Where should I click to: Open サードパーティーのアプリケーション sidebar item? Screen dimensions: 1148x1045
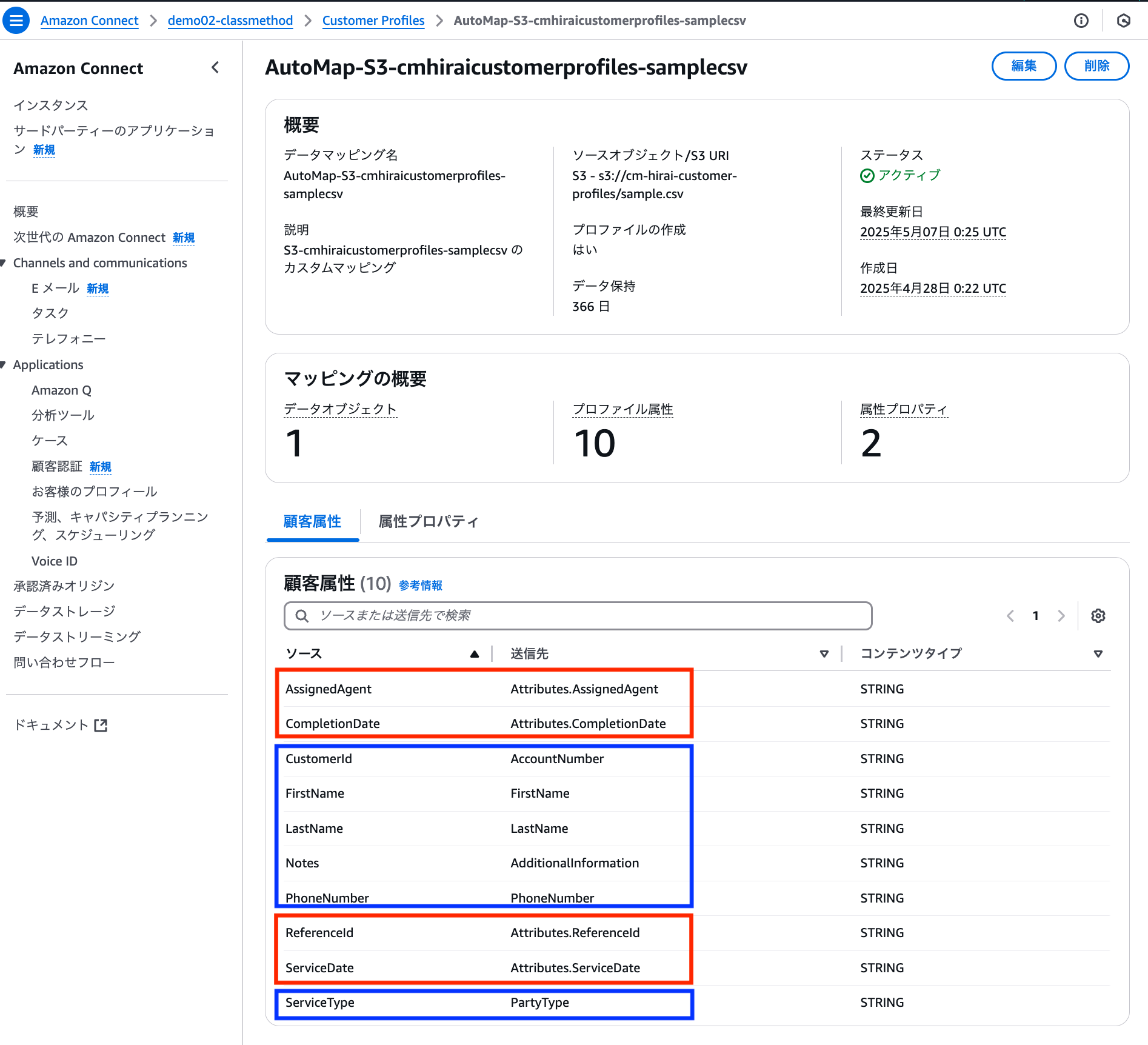tap(114, 140)
